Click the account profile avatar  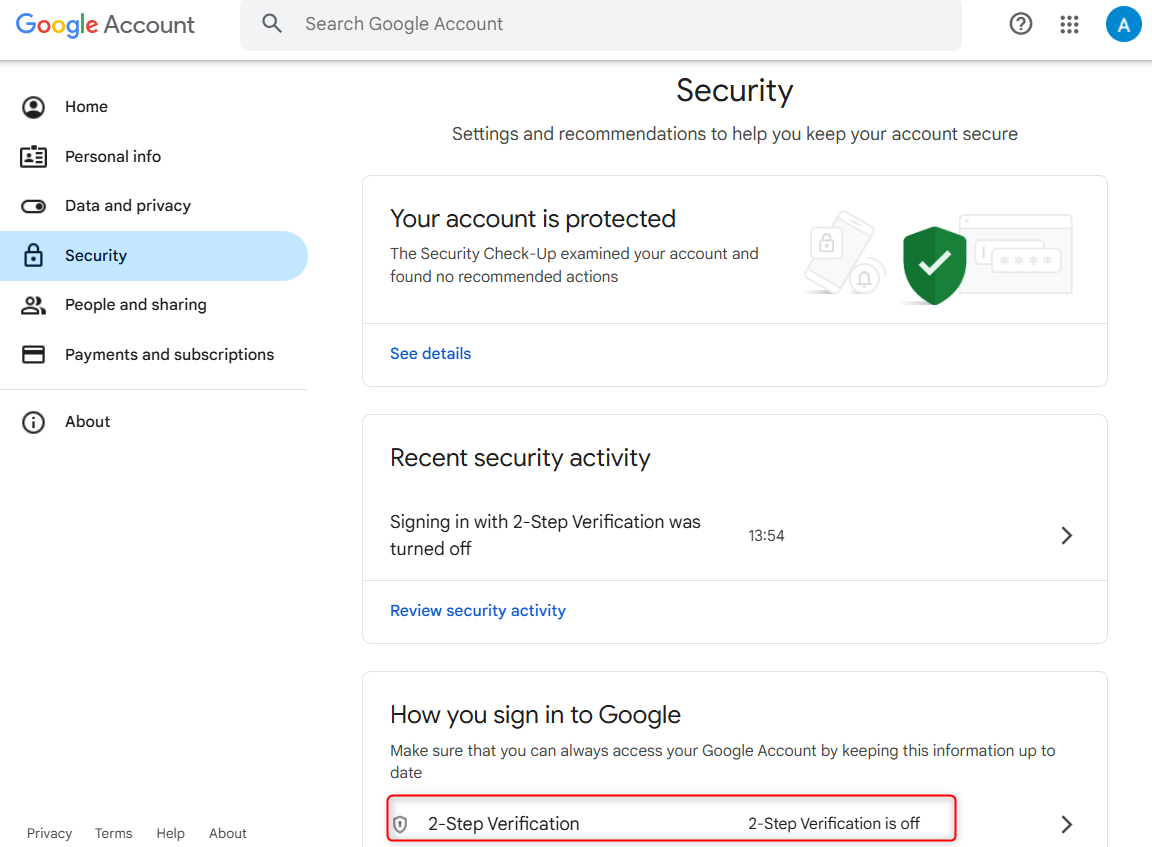point(1123,25)
